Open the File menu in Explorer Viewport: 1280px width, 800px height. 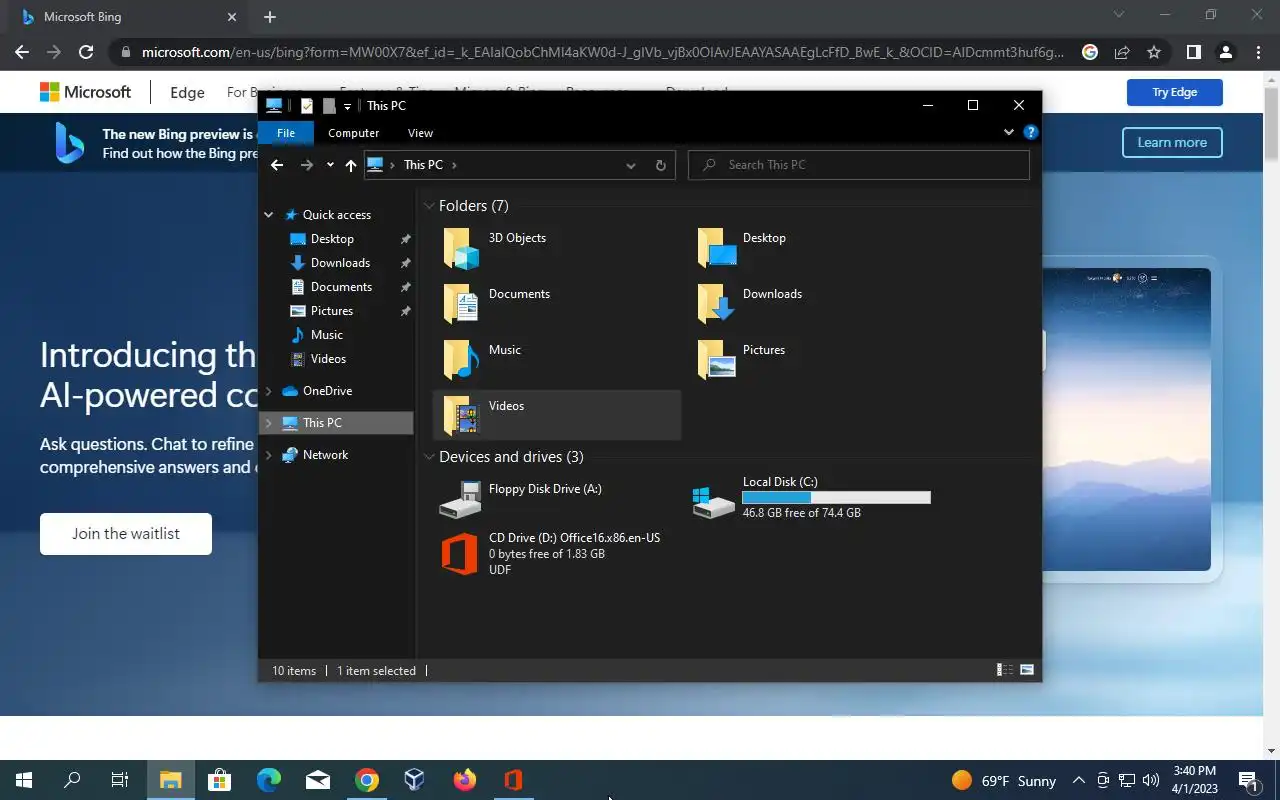pos(286,133)
